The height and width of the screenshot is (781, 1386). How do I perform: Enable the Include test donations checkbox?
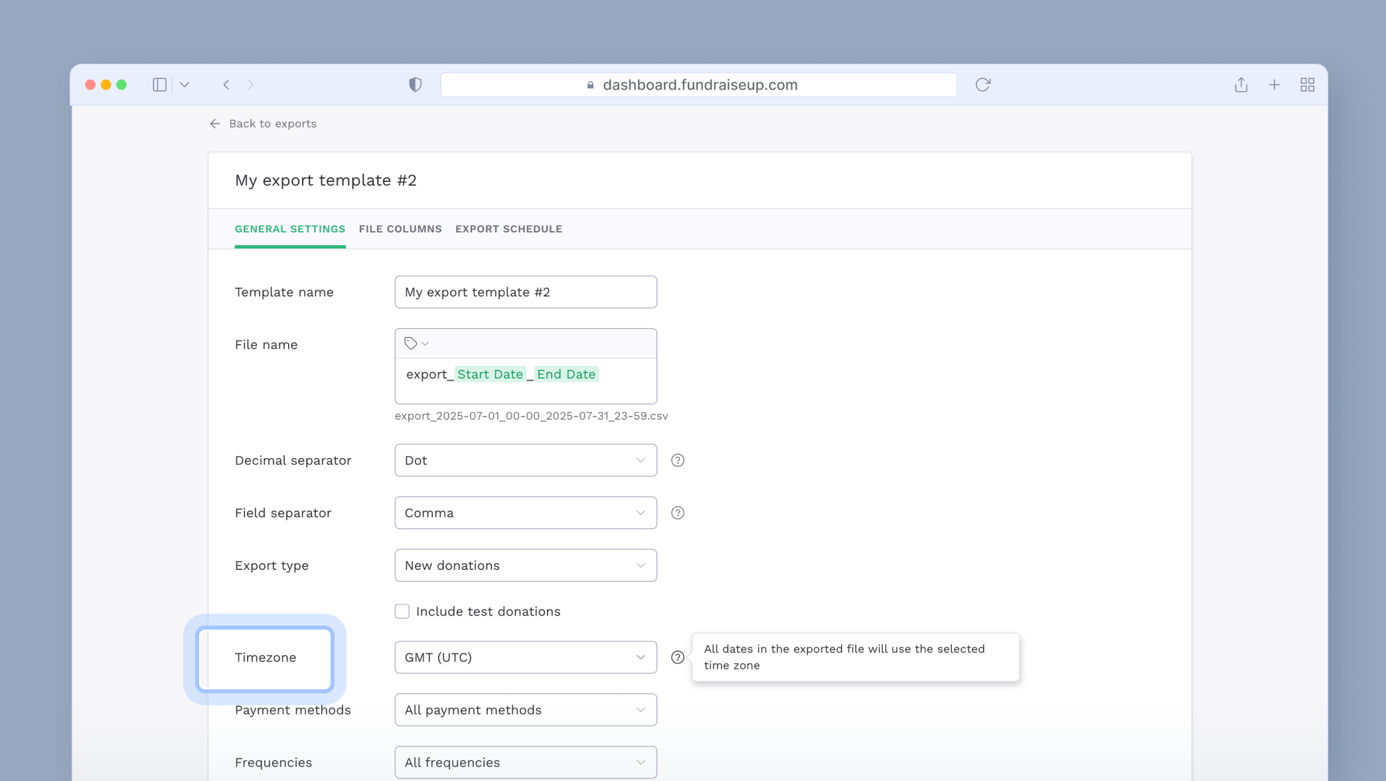point(402,611)
